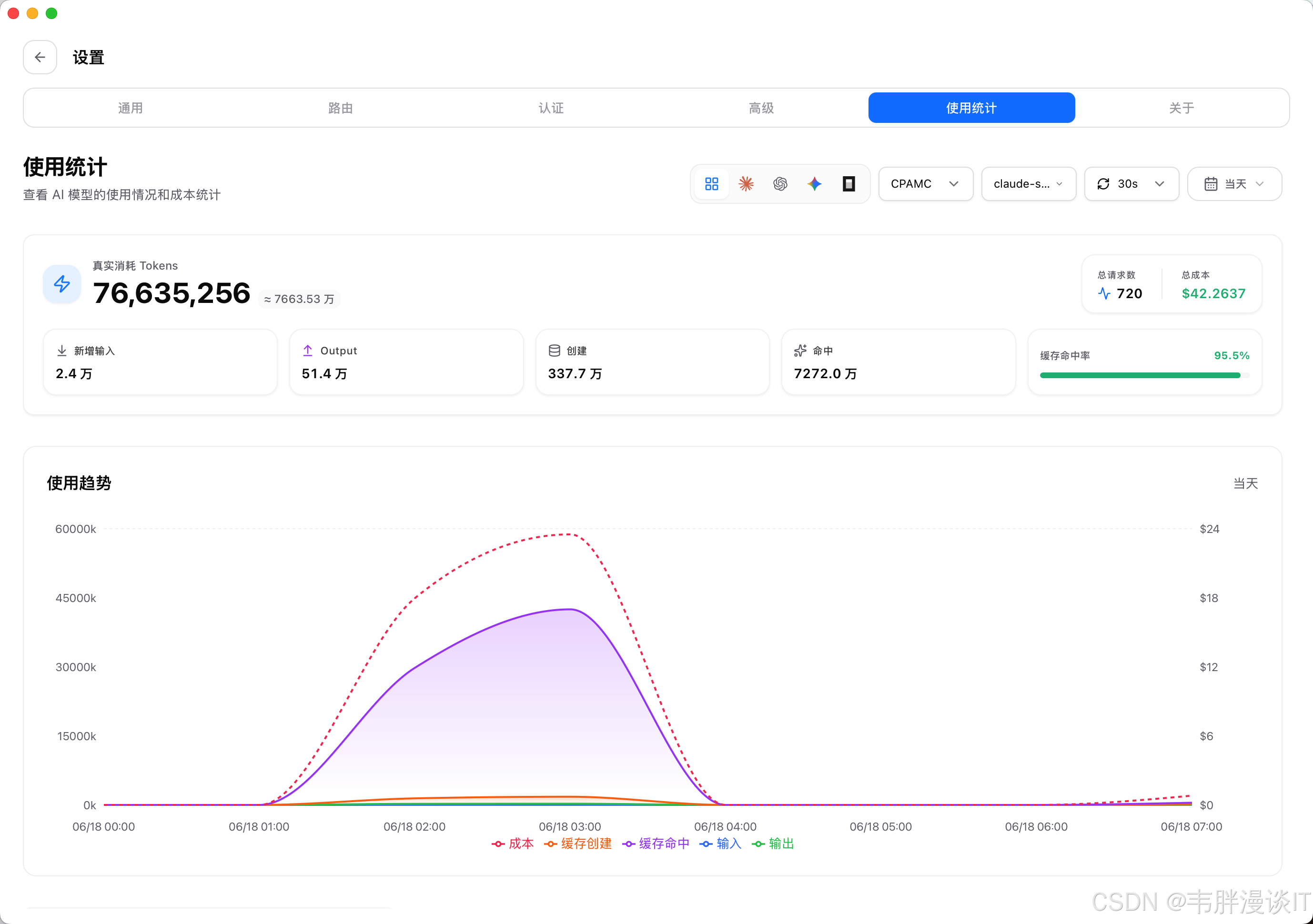Open the 路由 tab

(341, 108)
